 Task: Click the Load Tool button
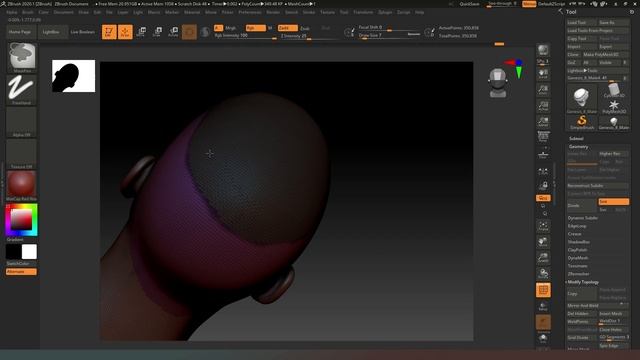click(x=582, y=23)
